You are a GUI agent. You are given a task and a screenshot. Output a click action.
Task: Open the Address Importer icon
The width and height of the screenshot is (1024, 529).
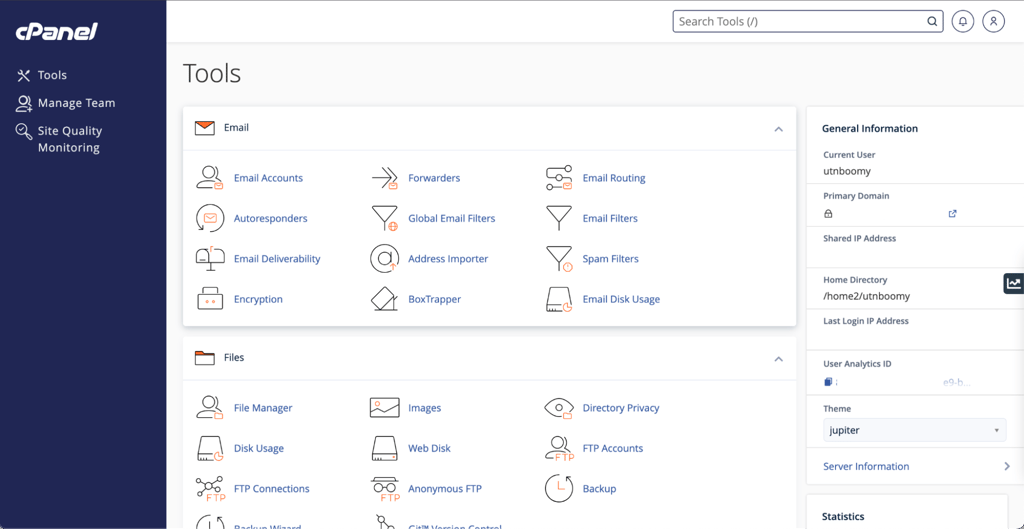(x=385, y=259)
